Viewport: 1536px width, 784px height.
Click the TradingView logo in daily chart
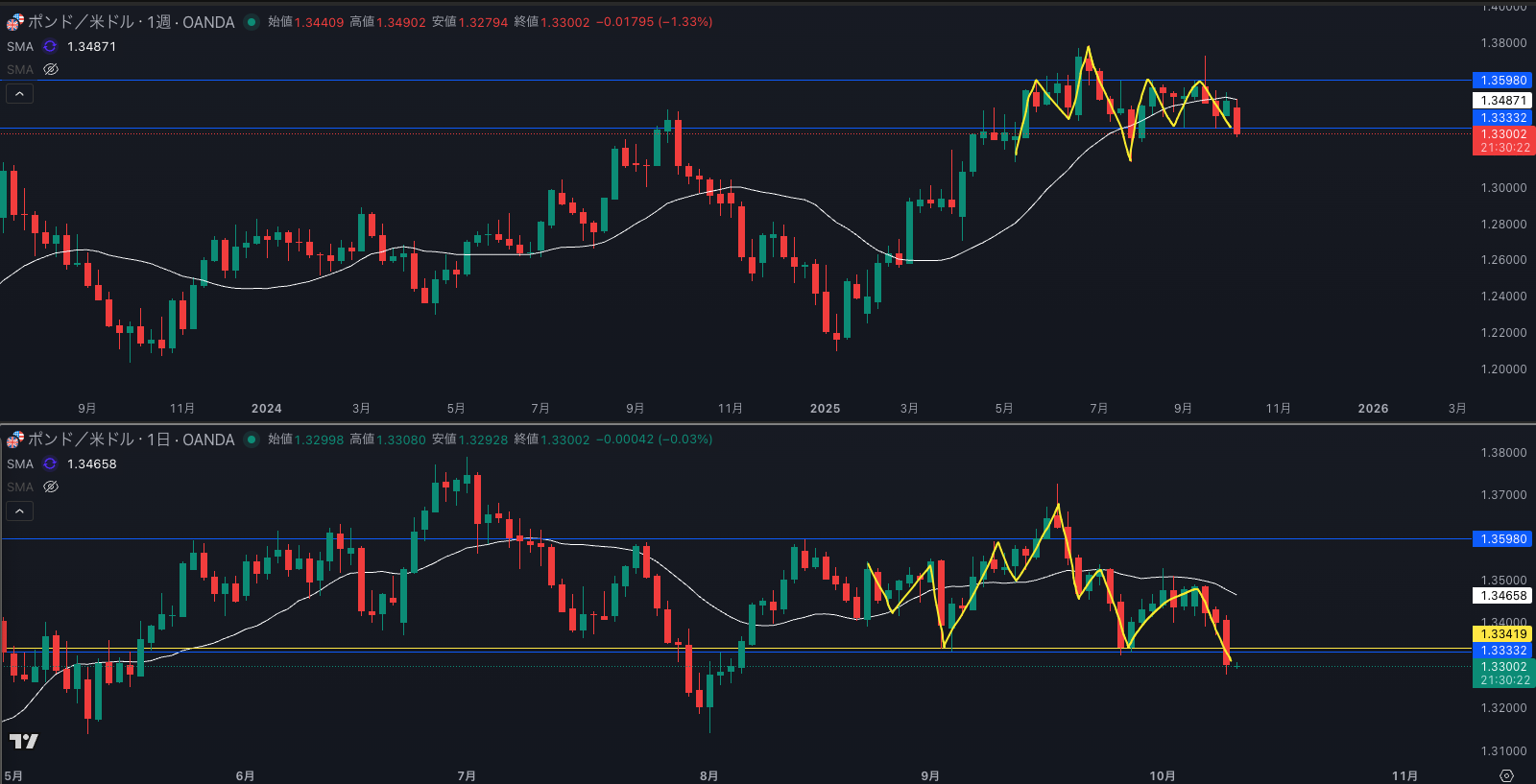[x=24, y=741]
